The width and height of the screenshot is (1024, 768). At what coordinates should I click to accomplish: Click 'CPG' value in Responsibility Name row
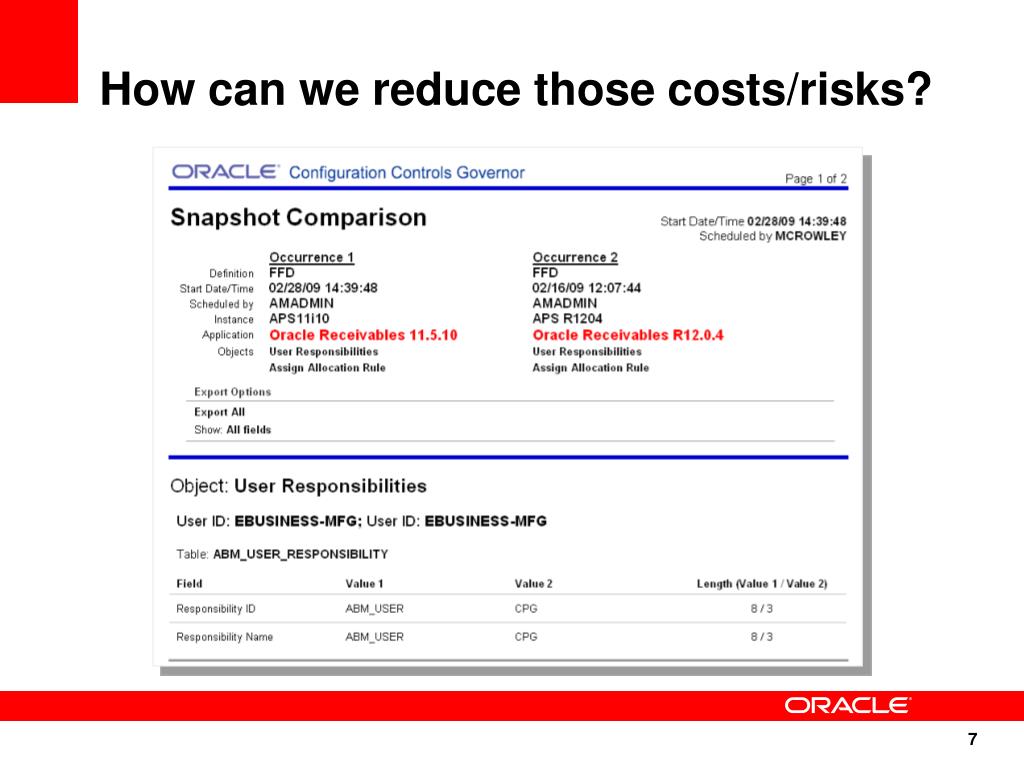(x=526, y=637)
